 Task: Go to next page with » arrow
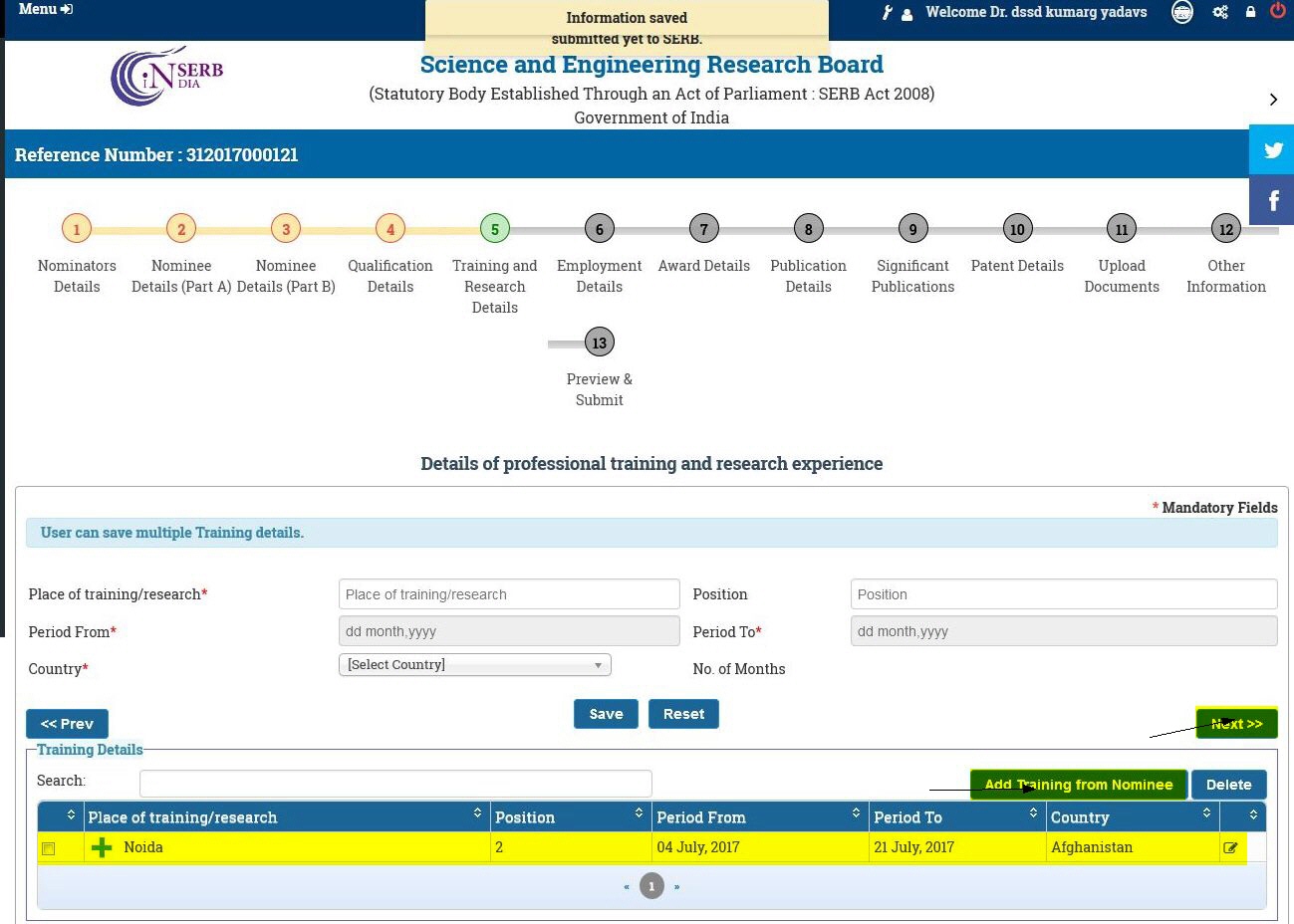676,886
